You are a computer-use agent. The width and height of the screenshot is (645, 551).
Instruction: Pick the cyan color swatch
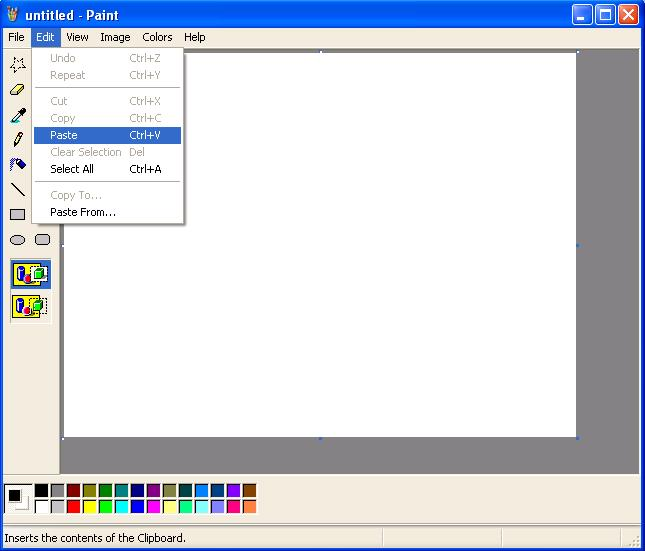pyautogui.click(x=122, y=507)
